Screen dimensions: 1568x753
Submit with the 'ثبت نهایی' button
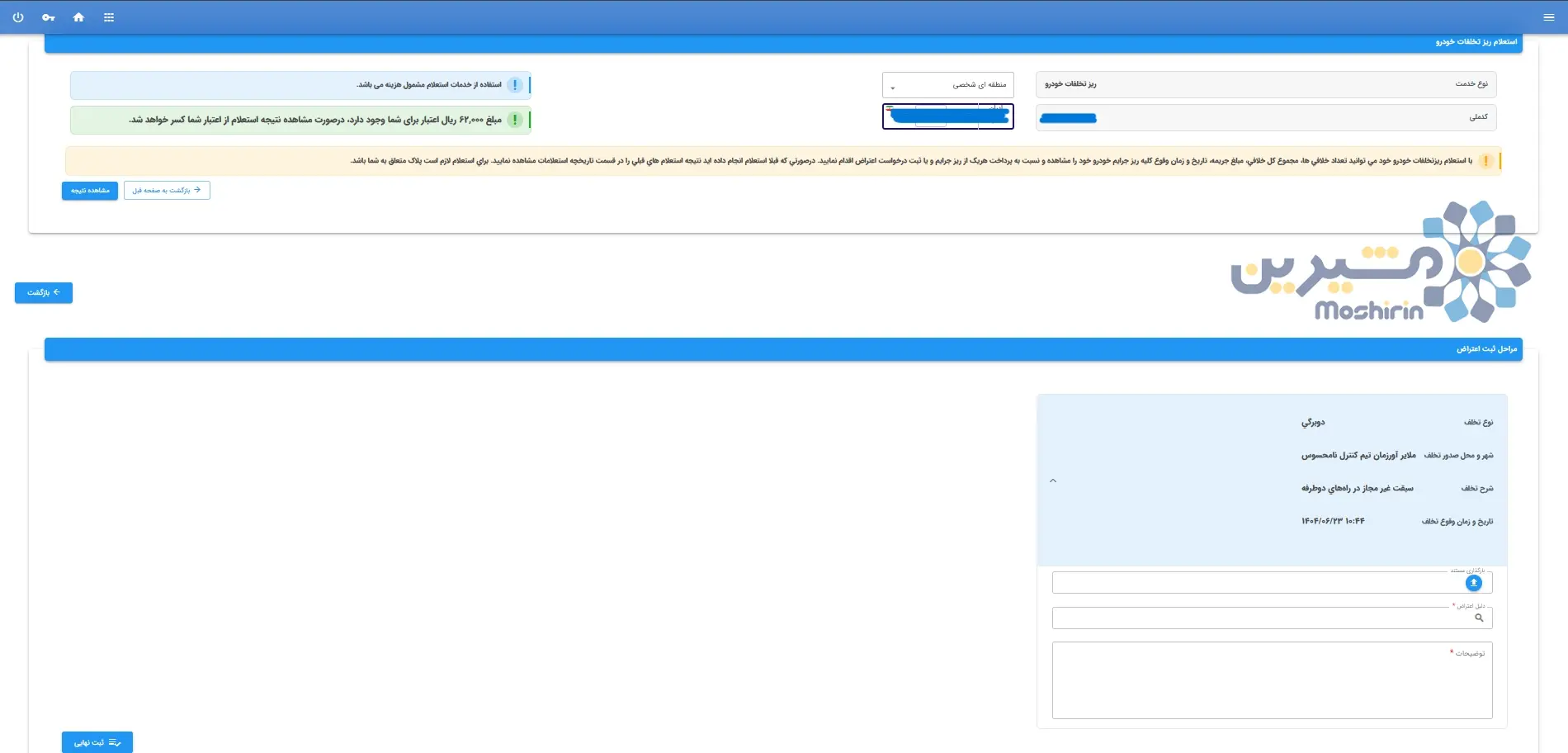pyautogui.click(x=97, y=742)
